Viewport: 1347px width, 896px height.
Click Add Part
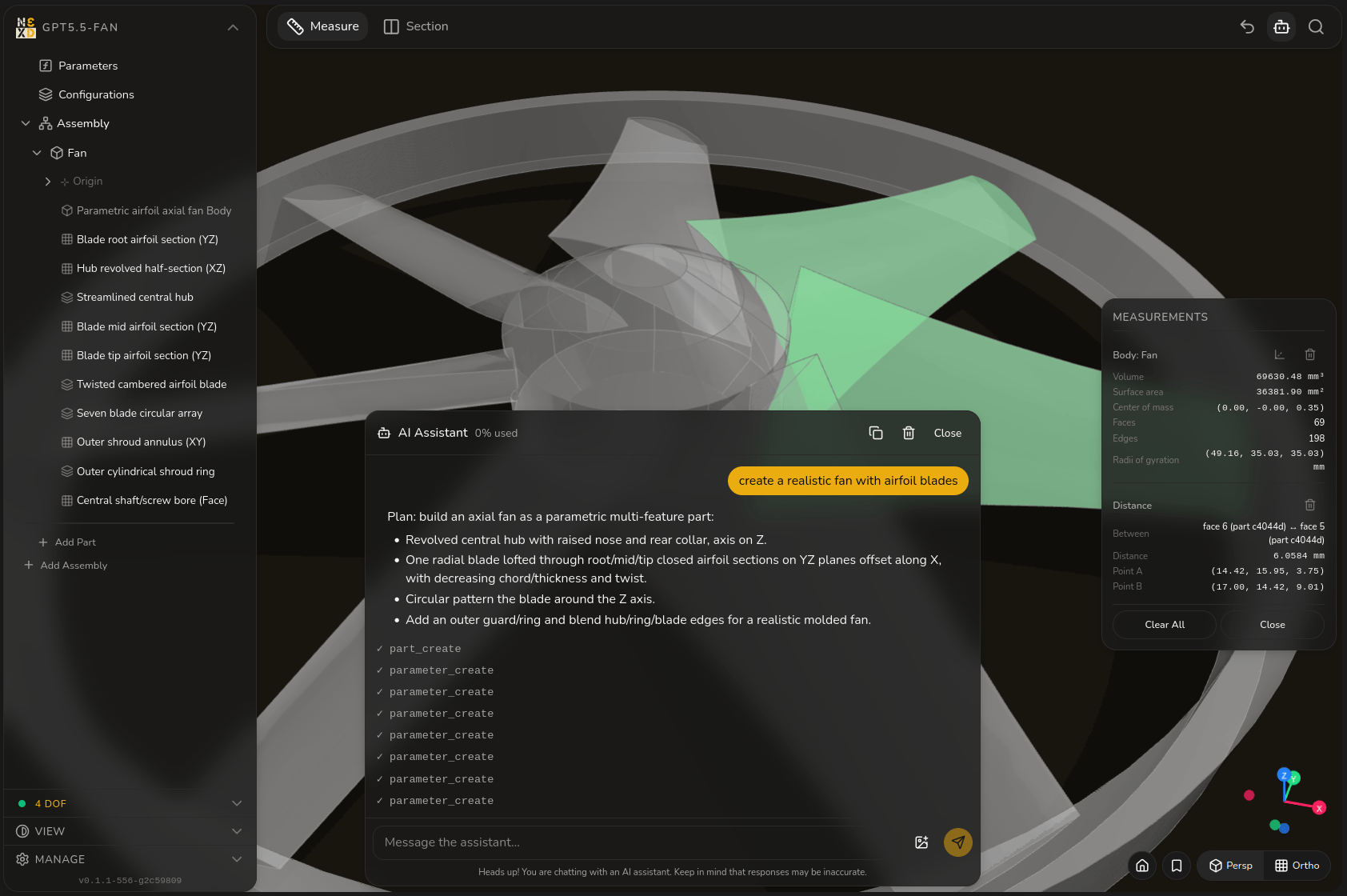[67, 542]
